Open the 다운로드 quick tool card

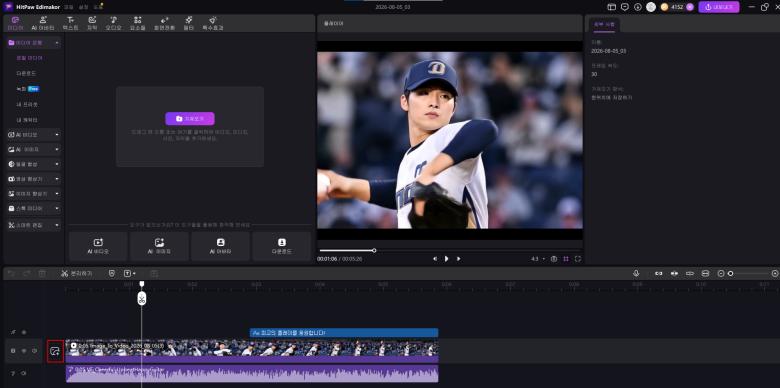[282, 246]
